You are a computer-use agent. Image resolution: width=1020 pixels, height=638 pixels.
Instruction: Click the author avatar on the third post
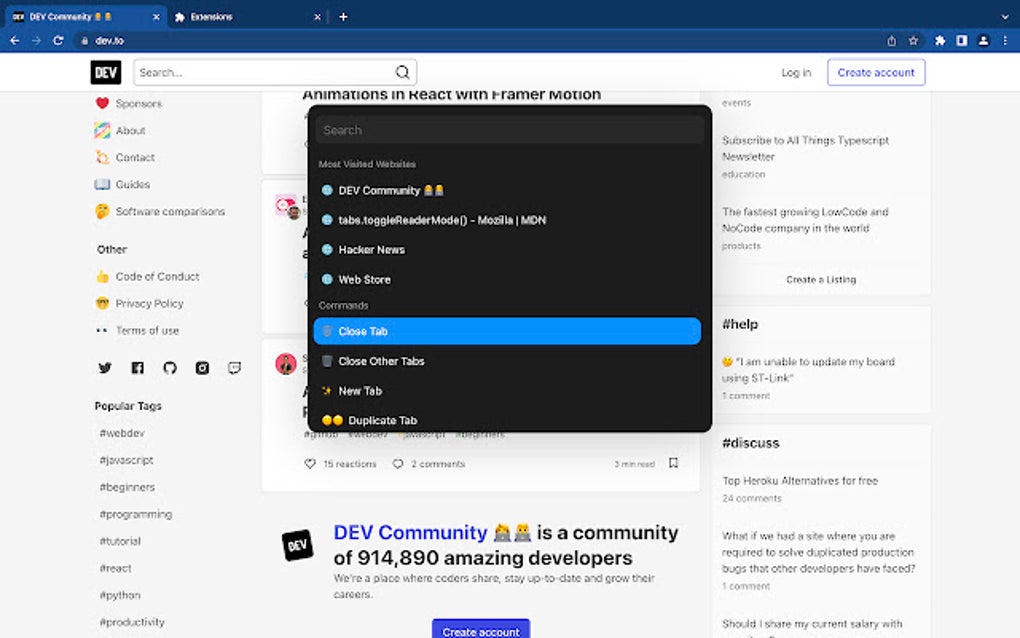[x=286, y=364]
